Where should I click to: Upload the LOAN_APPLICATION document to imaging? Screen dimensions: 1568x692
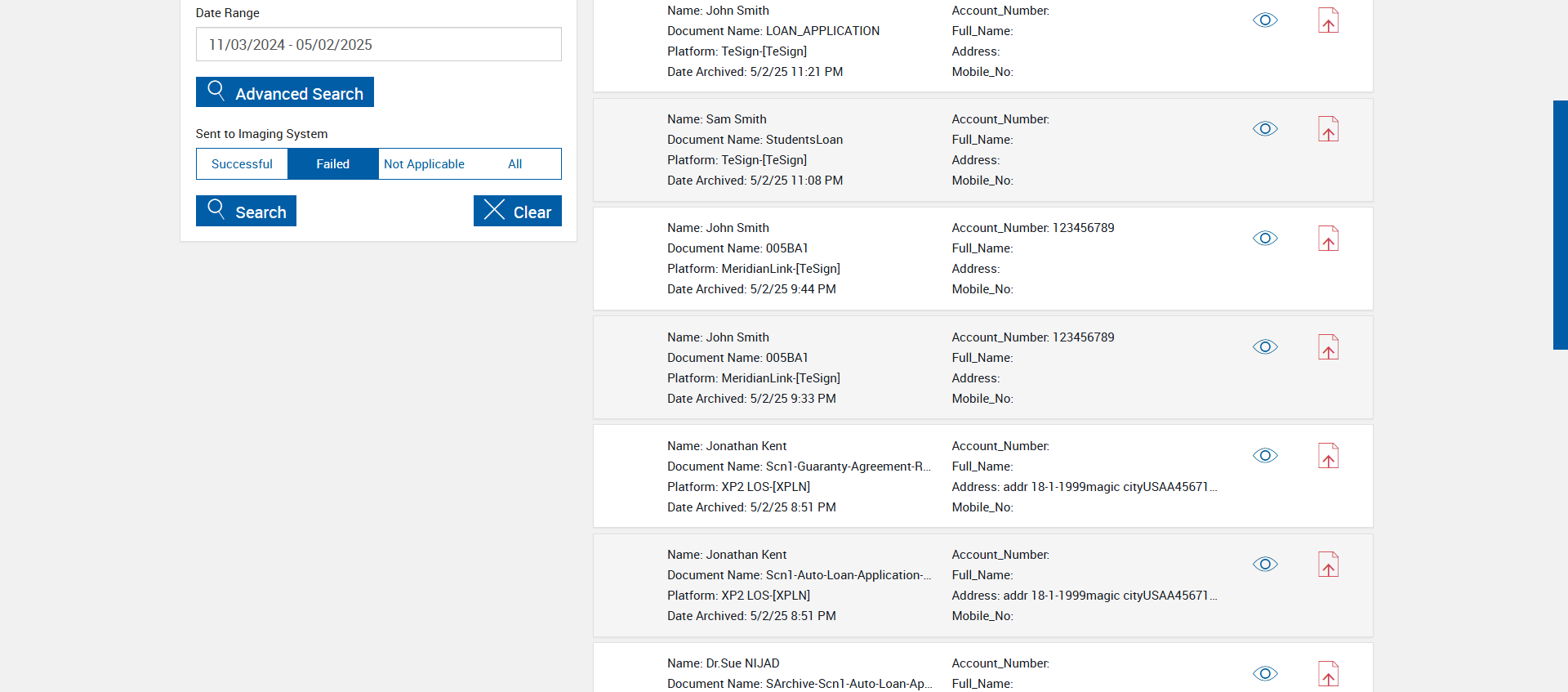(x=1329, y=20)
